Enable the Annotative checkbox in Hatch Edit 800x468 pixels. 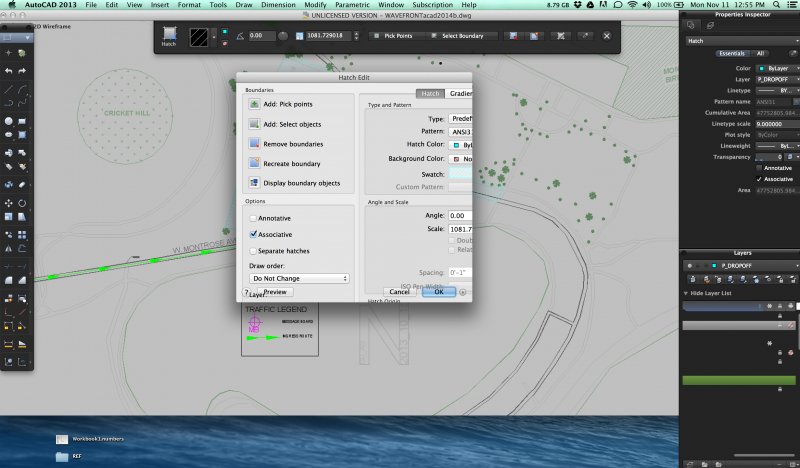click(254, 218)
